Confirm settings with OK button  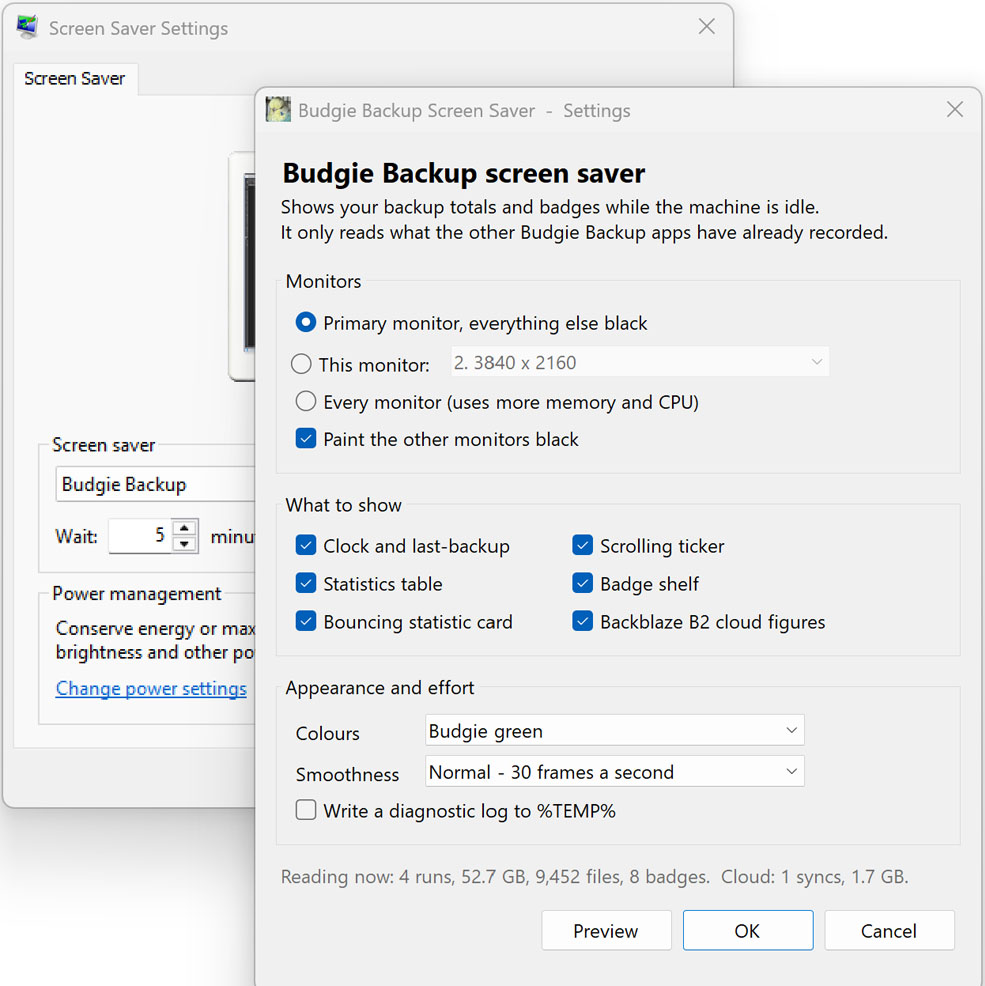coord(748,930)
